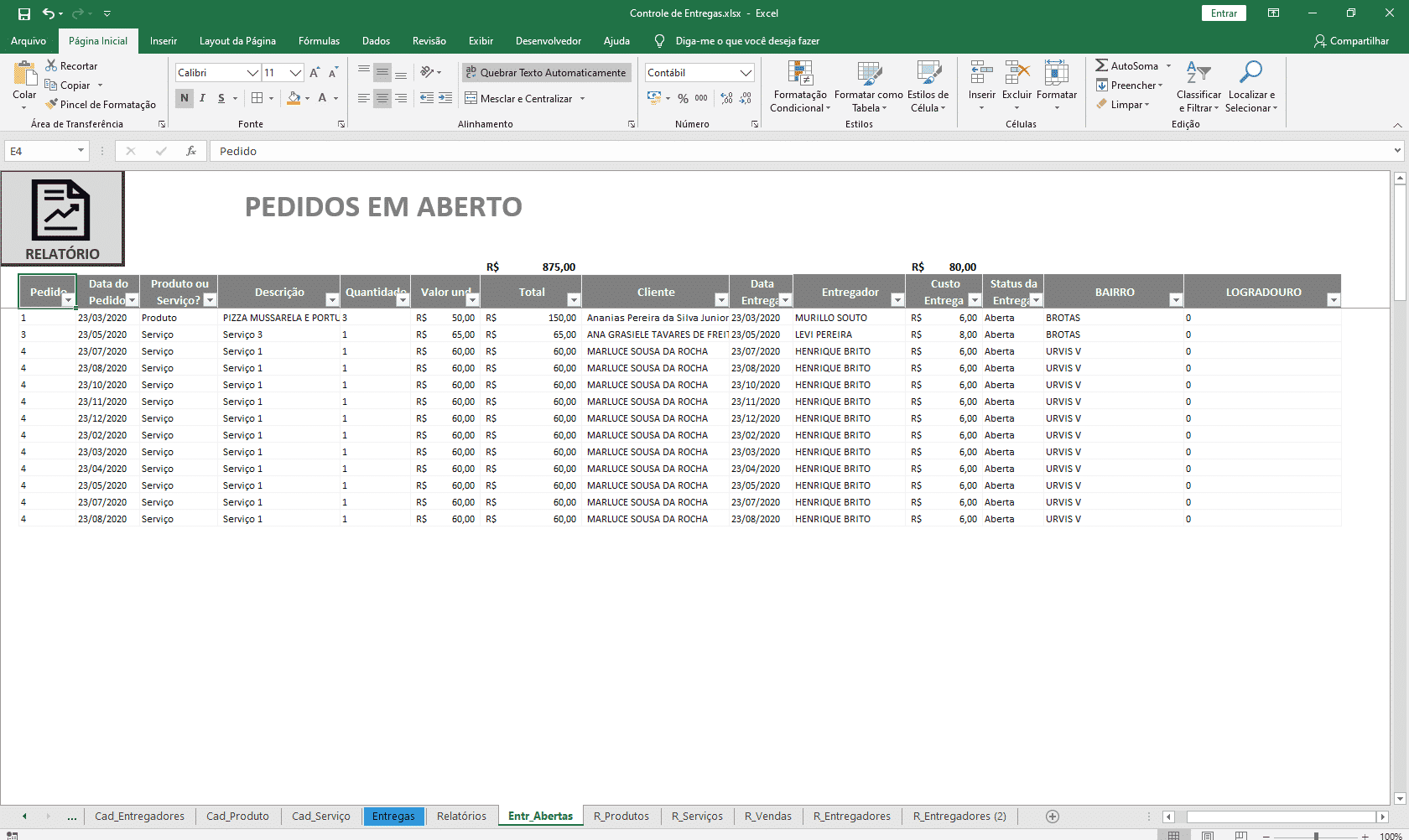Increase indent icon
Image resolution: width=1409 pixels, height=840 pixels.
(445, 98)
